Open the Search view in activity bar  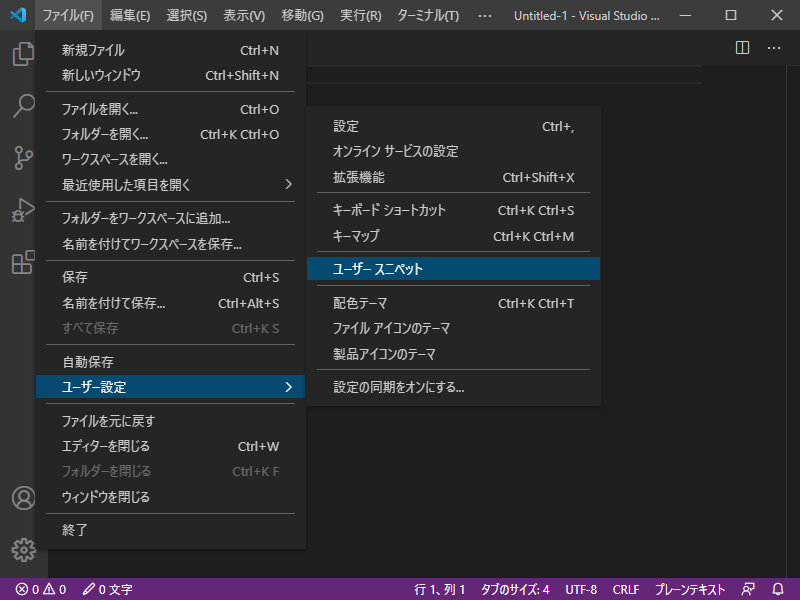[x=23, y=106]
